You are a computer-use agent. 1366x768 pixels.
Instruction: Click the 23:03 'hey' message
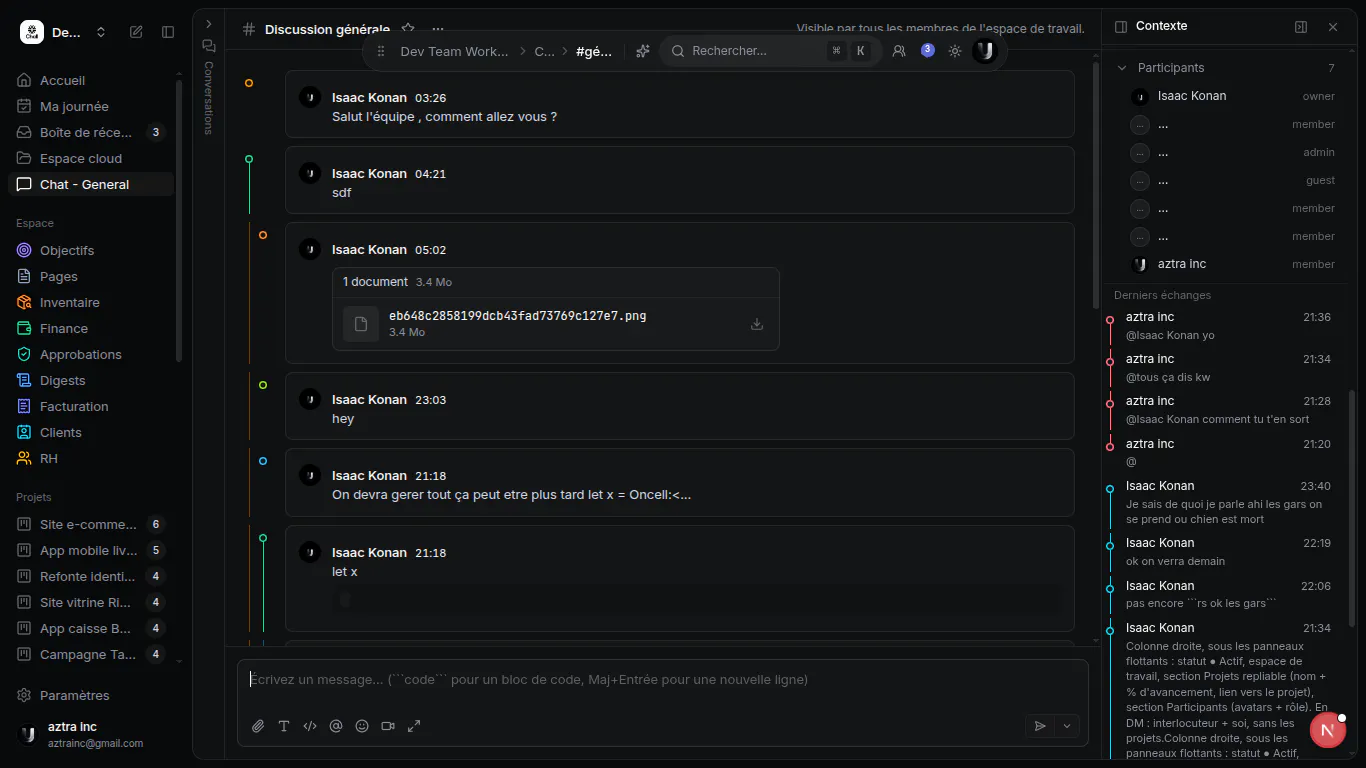pos(680,406)
